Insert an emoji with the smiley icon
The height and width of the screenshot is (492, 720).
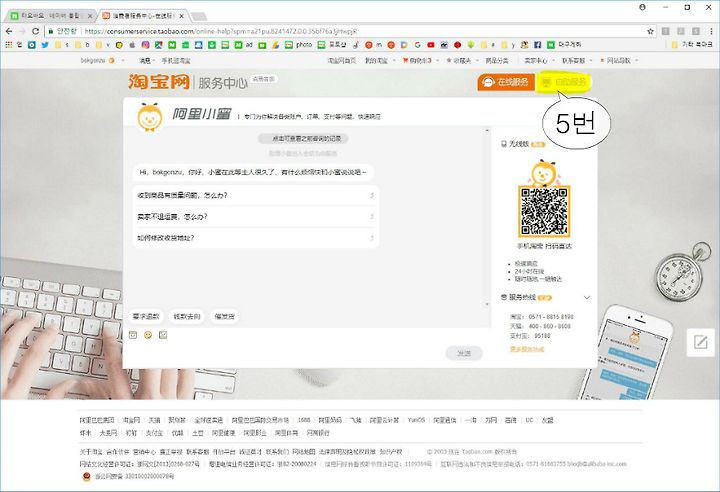pos(148,335)
